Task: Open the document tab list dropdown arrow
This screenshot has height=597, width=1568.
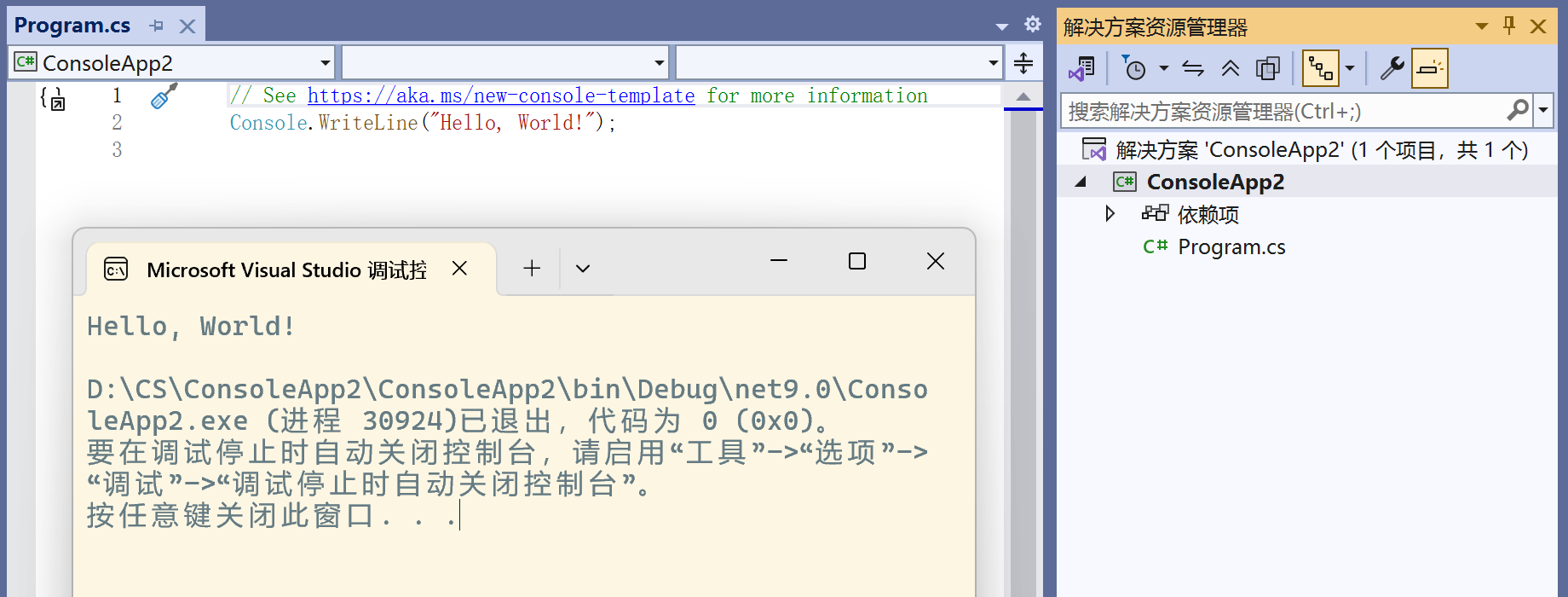Action: tap(1002, 26)
